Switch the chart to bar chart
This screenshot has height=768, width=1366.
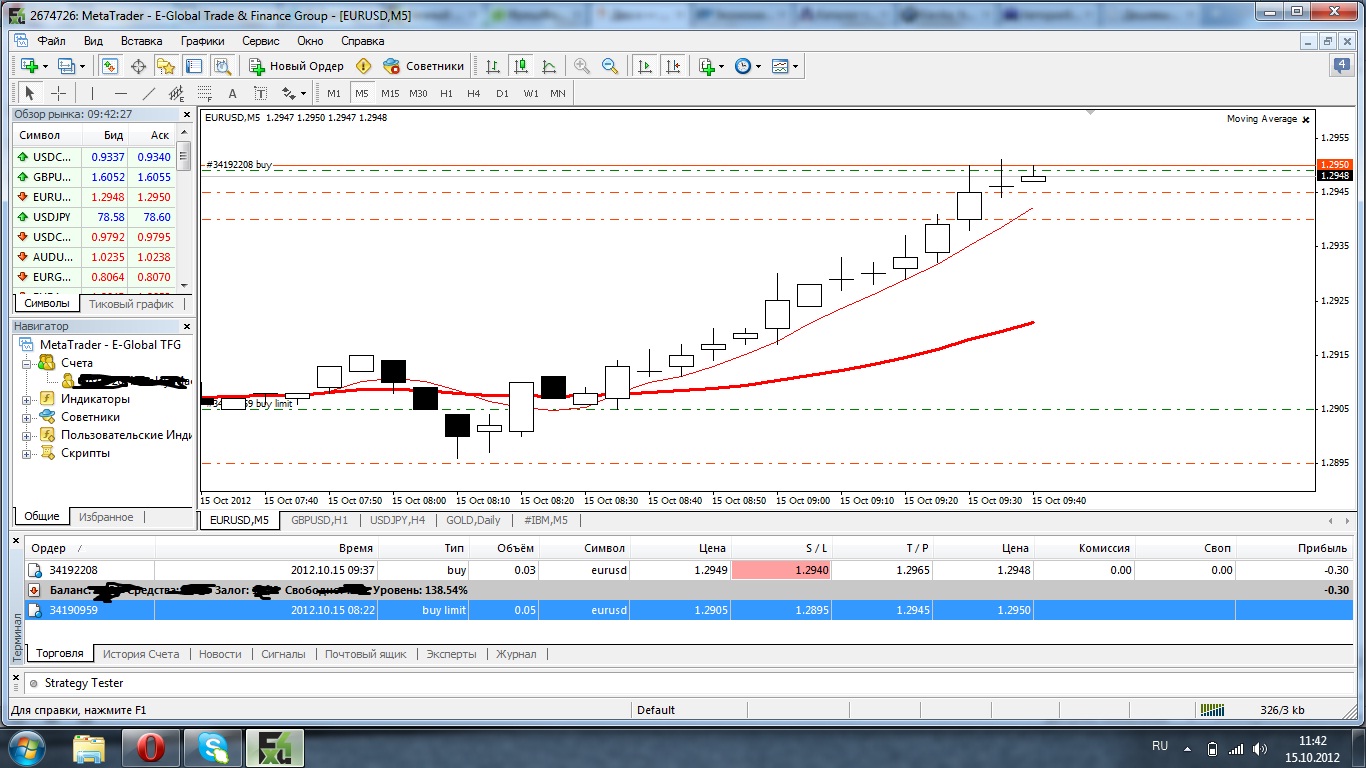point(493,66)
